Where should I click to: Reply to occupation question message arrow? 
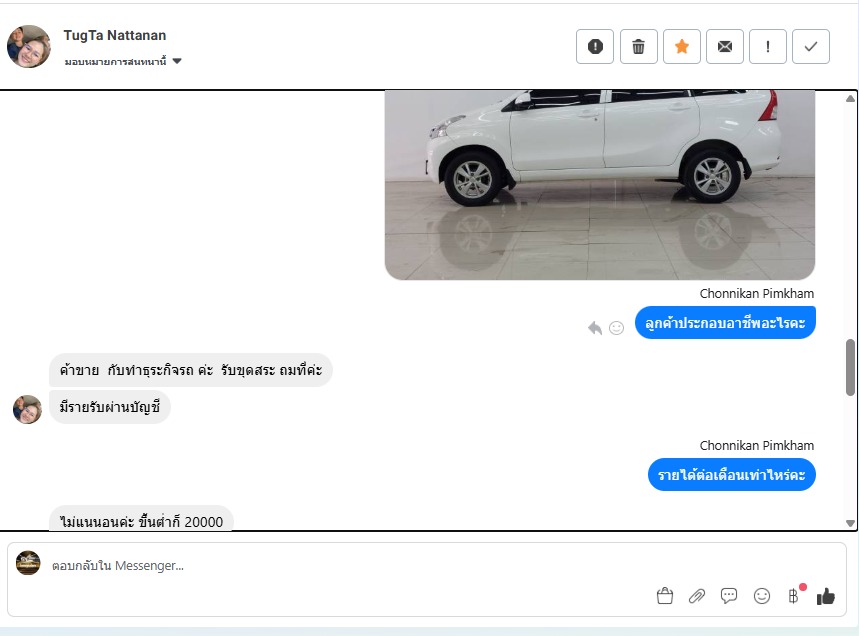[x=594, y=328]
